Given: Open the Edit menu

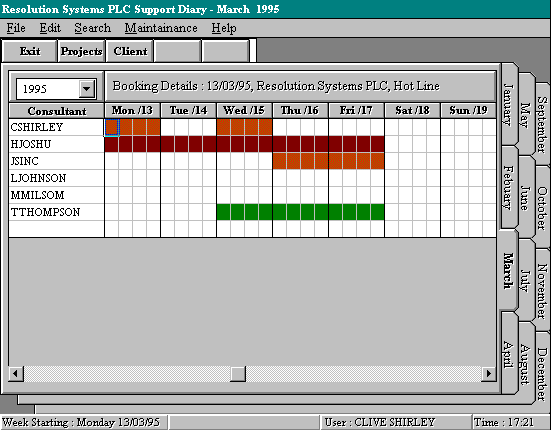Looking at the screenshot, I should click(50, 28).
